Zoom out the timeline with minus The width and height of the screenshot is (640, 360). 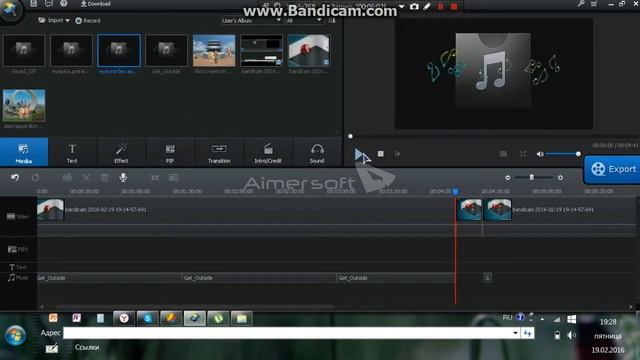pyautogui.click(x=508, y=178)
